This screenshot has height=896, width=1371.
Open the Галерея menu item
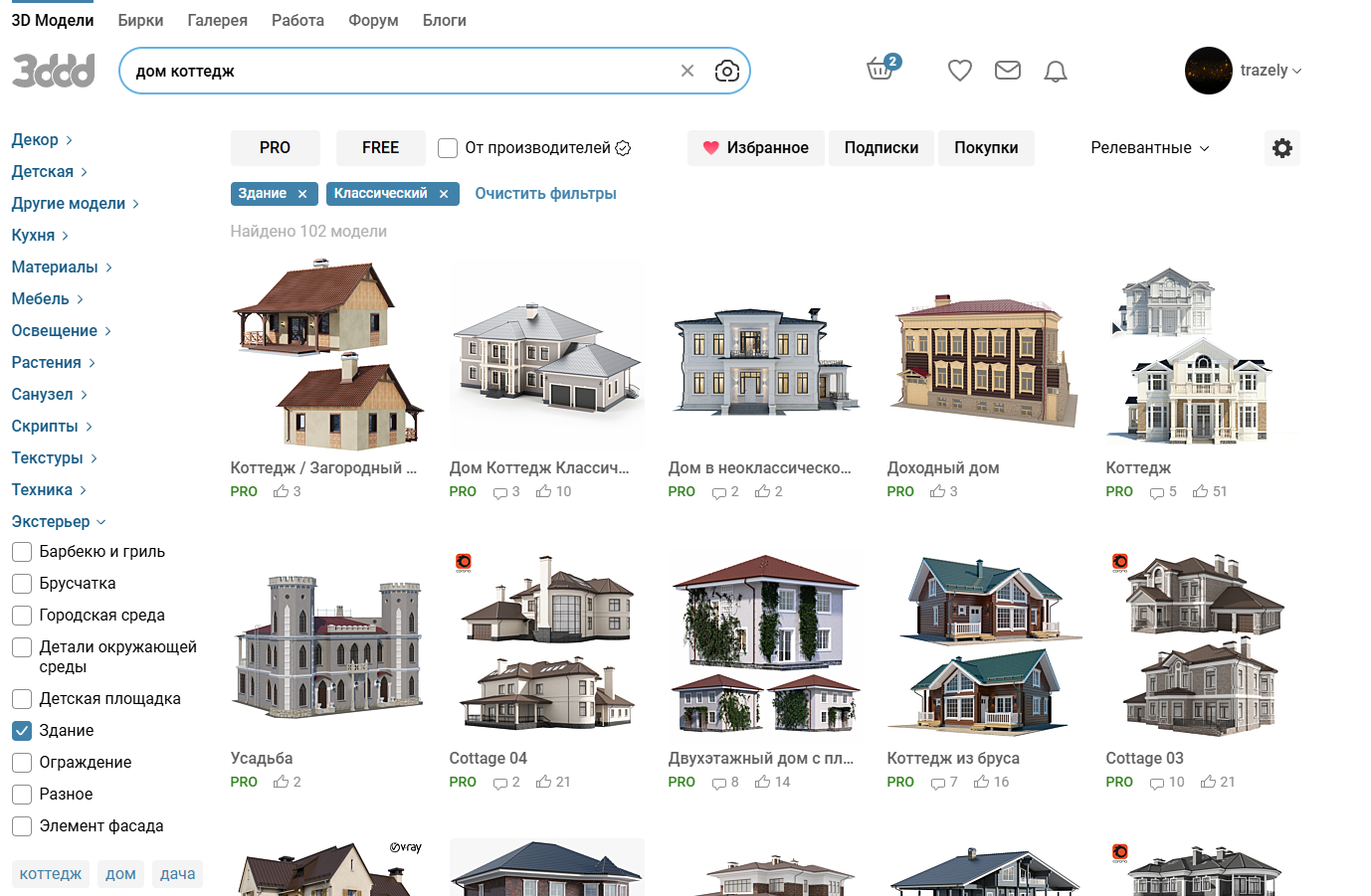[218, 20]
